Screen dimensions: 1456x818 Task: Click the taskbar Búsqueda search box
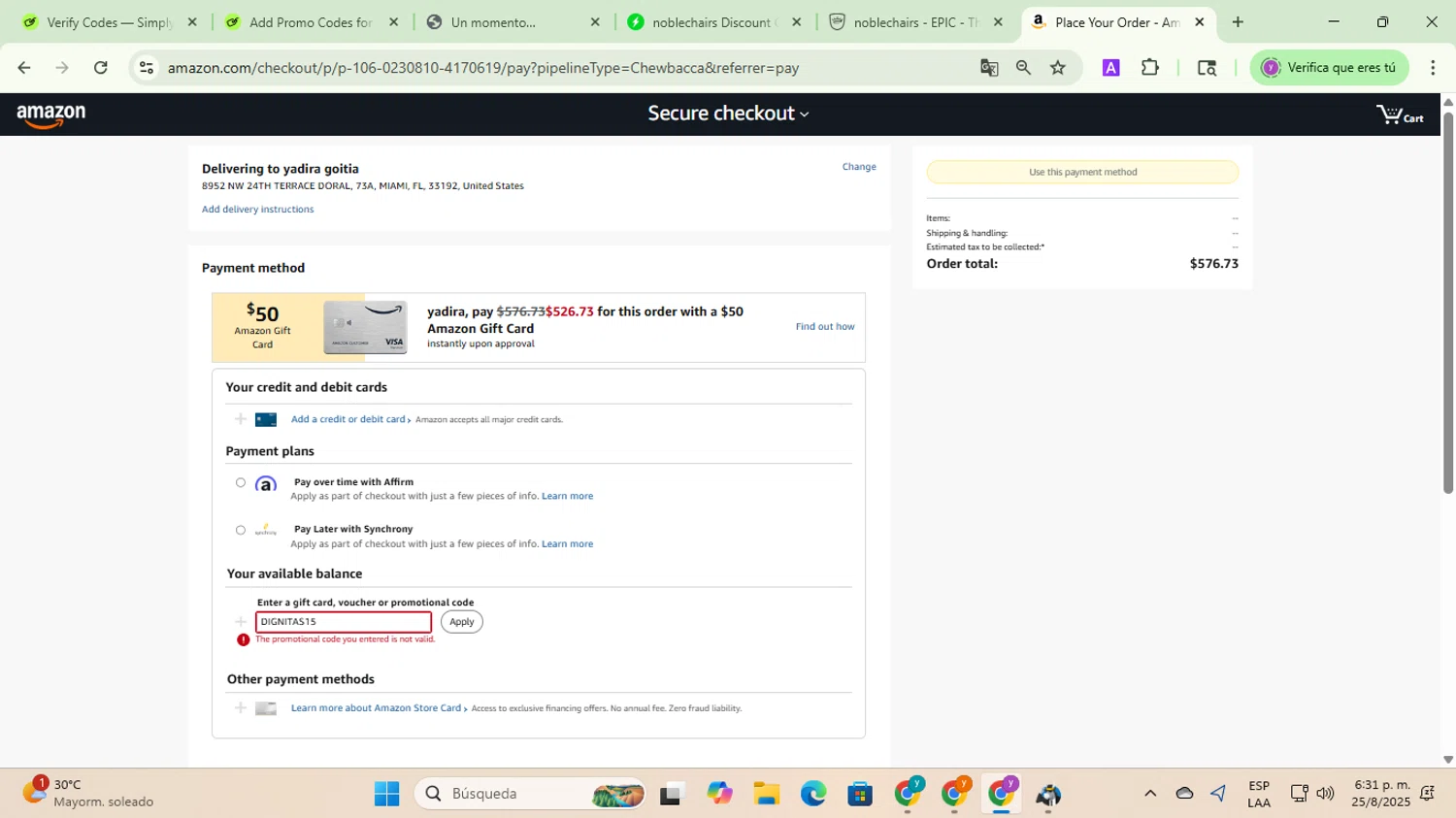tap(530, 794)
